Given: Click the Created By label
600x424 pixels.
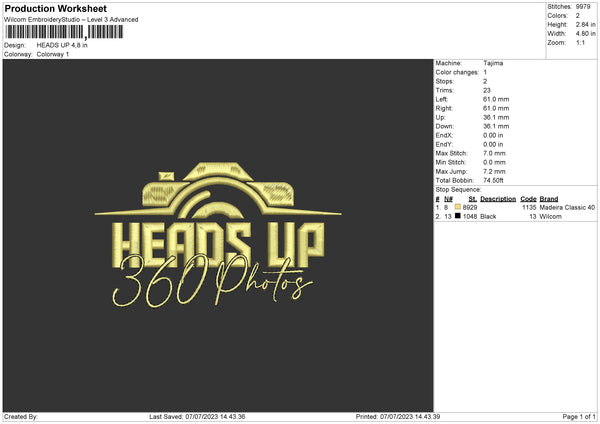Looking at the screenshot, I should coord(21,417).
